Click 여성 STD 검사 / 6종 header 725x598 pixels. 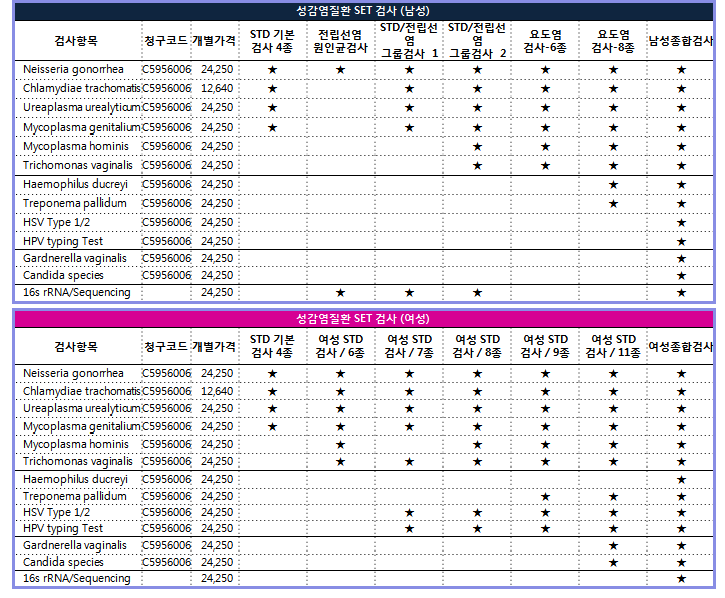340,346
